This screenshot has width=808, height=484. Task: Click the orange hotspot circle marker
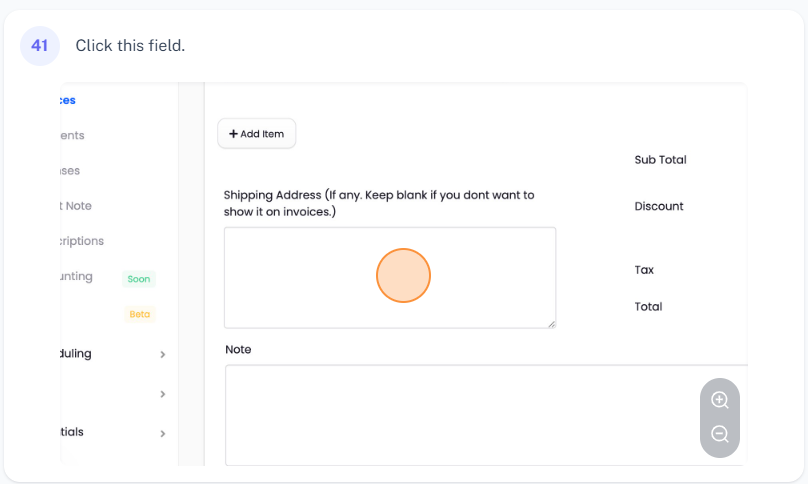click(403, 276)
